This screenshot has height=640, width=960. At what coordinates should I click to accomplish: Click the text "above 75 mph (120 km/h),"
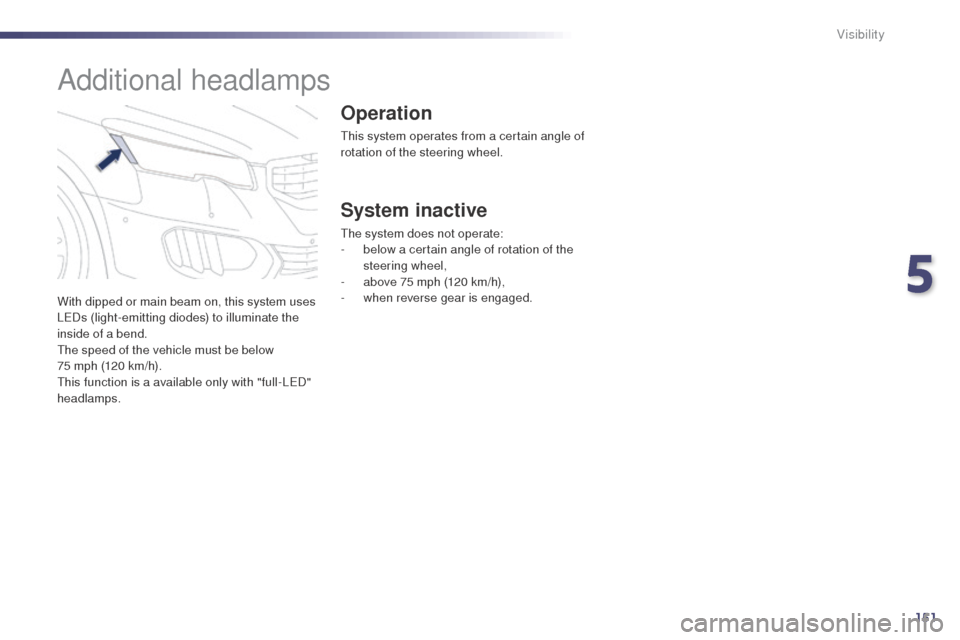coord(434,282)
